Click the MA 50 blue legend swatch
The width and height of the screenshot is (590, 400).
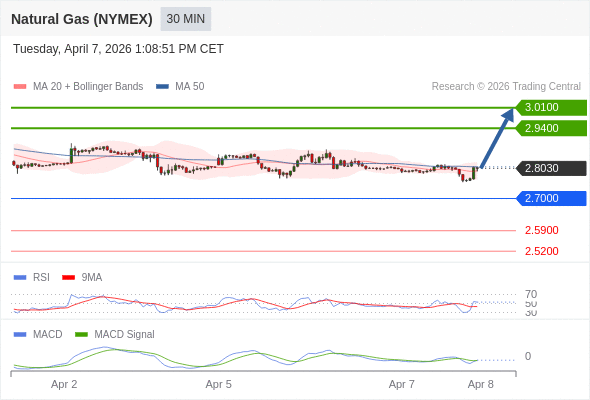(162, 87)
